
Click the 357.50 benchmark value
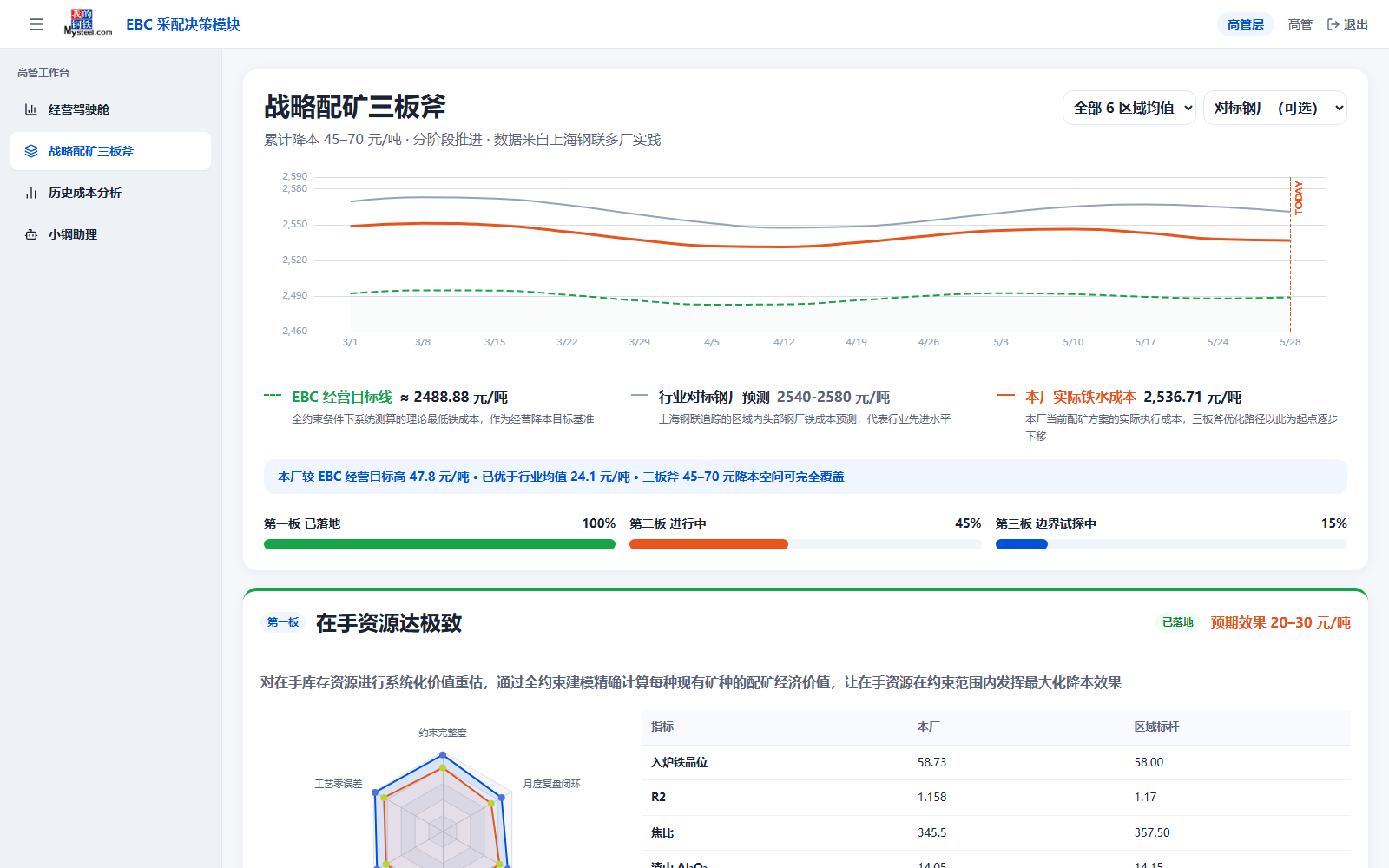[1152, 832]
